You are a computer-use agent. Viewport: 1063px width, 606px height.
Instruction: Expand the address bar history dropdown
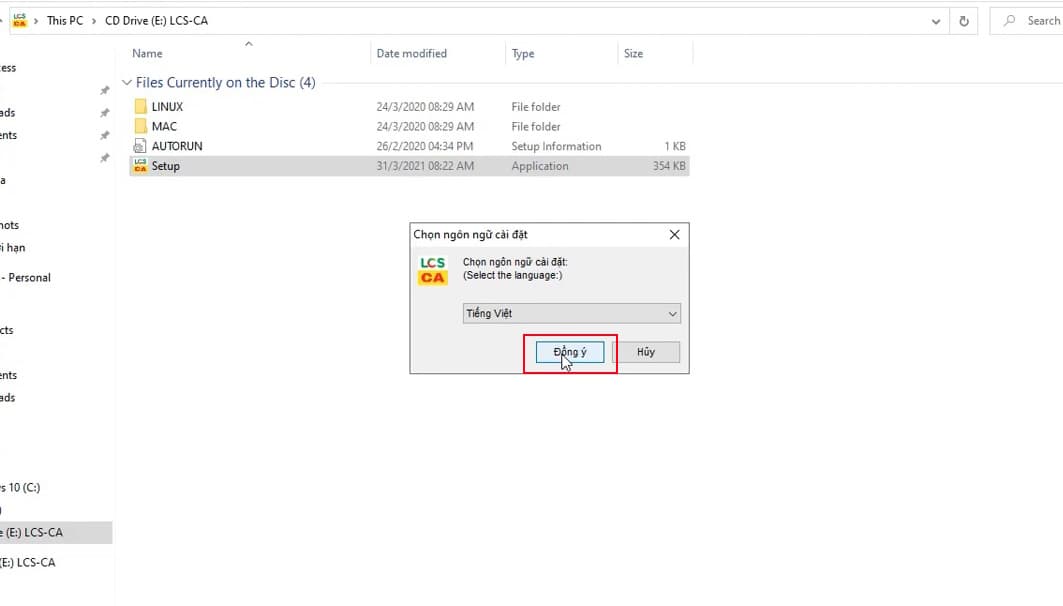tap(936, 21)
